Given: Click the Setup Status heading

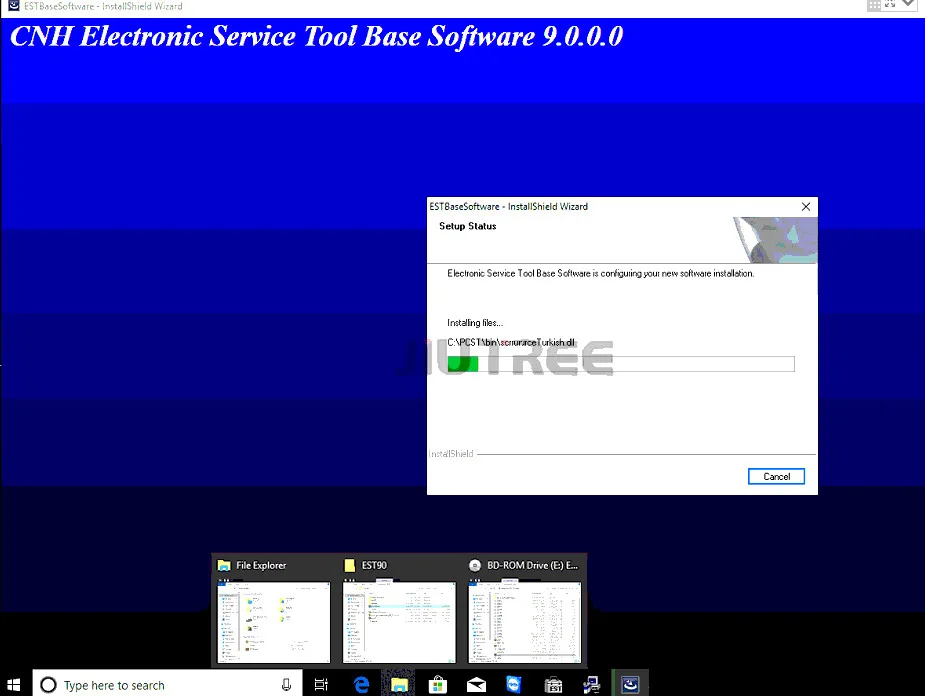Looking at the screenshot, I should 467,226.
